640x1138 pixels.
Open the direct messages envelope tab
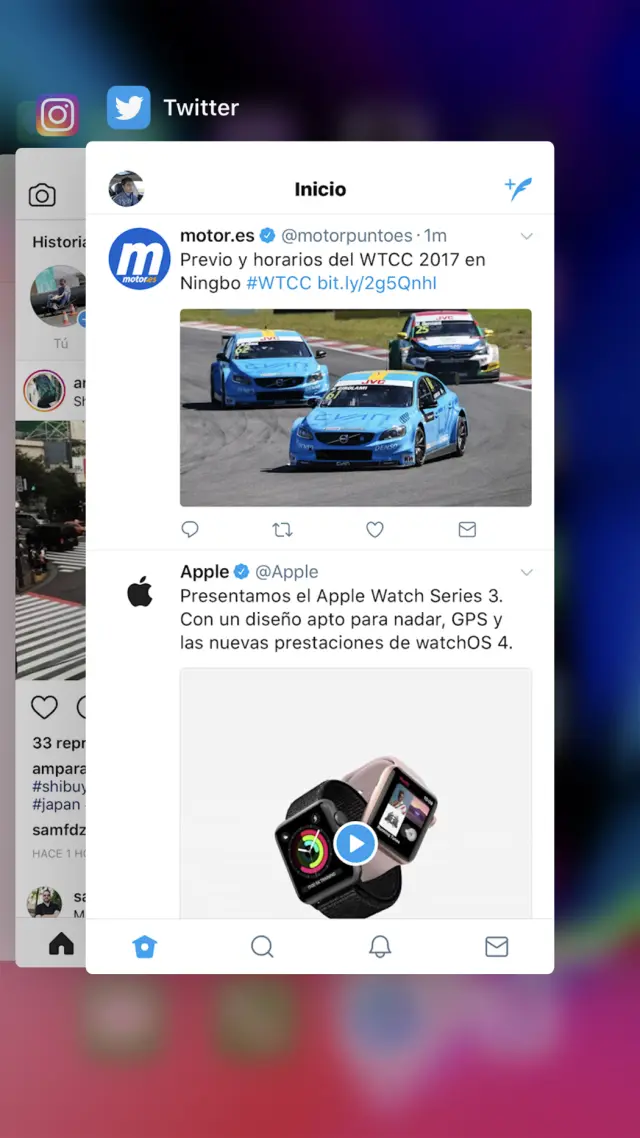(x=496, y=946)
